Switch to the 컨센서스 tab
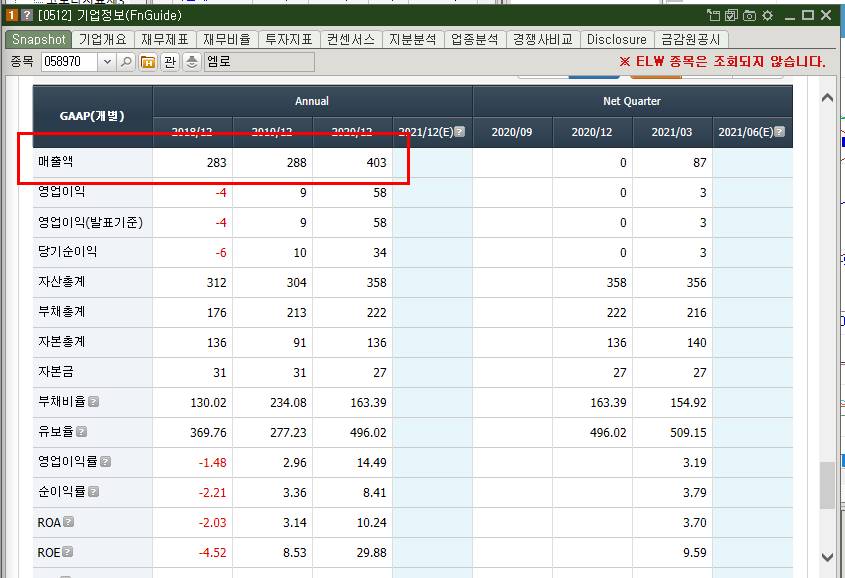 pos(351,39)
